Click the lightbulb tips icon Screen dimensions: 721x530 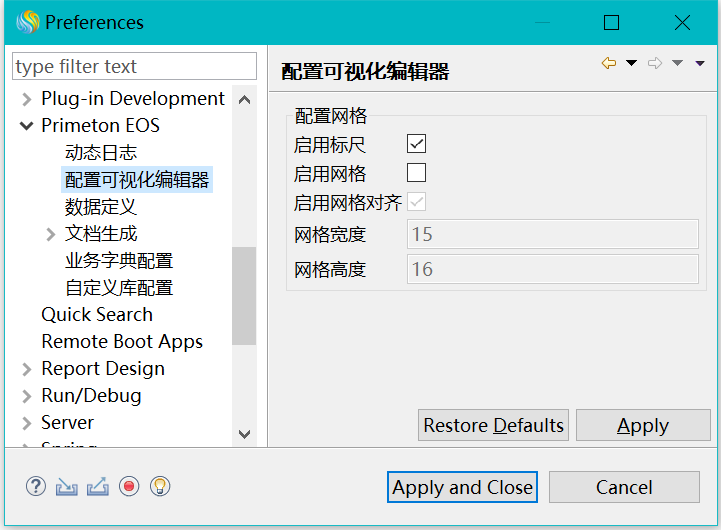160,487
